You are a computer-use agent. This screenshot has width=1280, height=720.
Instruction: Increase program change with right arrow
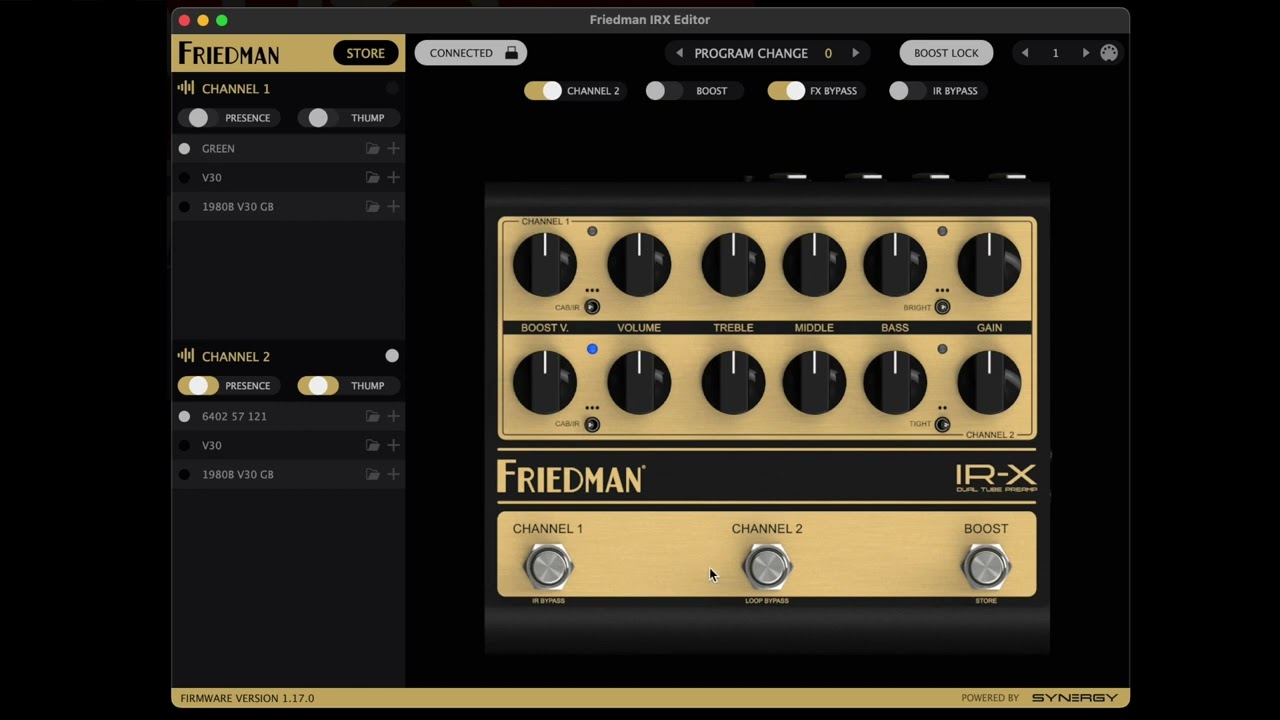tap(855, 53)
